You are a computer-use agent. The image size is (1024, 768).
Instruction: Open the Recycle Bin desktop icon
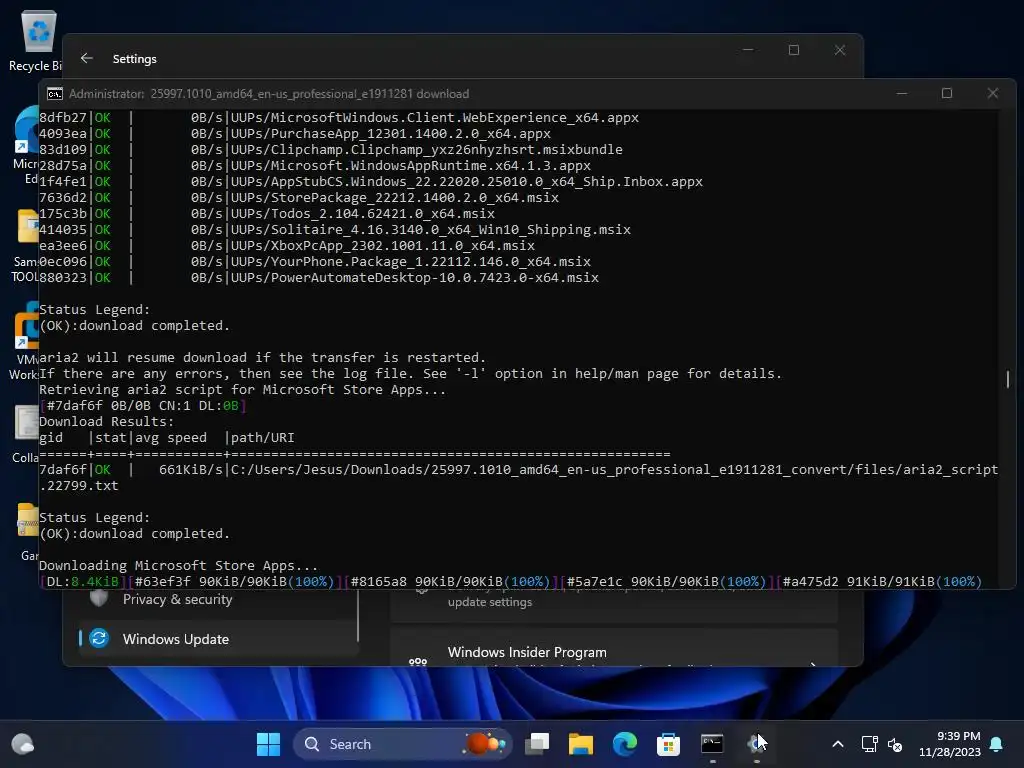(x=38, y=40)
